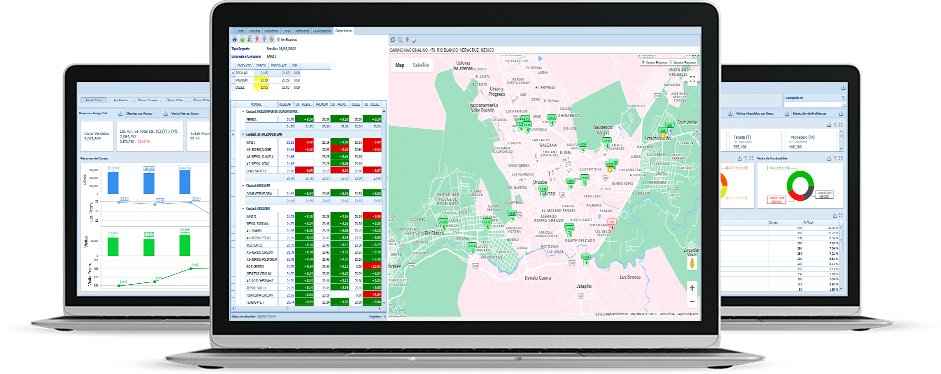Click first blue bar in left laptop chart
Image resolution: width=941 pixels, height=374 pixels.
pyautogui.click(x=114, y=182)
